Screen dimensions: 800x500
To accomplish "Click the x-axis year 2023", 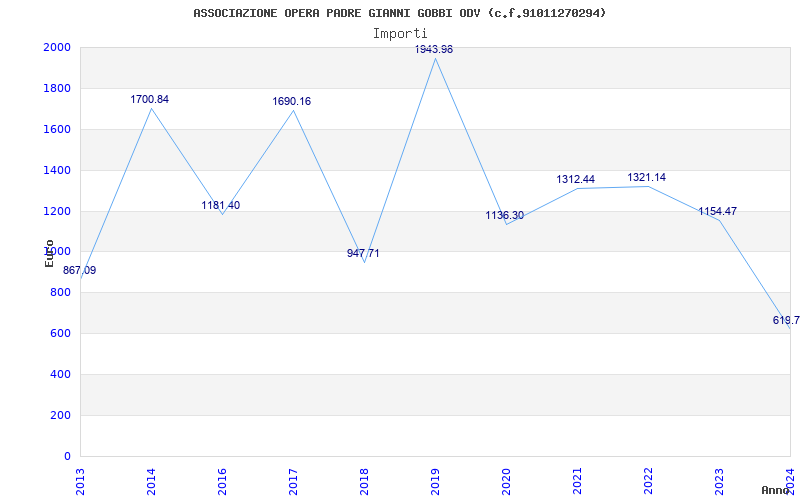I will [719, 481].
